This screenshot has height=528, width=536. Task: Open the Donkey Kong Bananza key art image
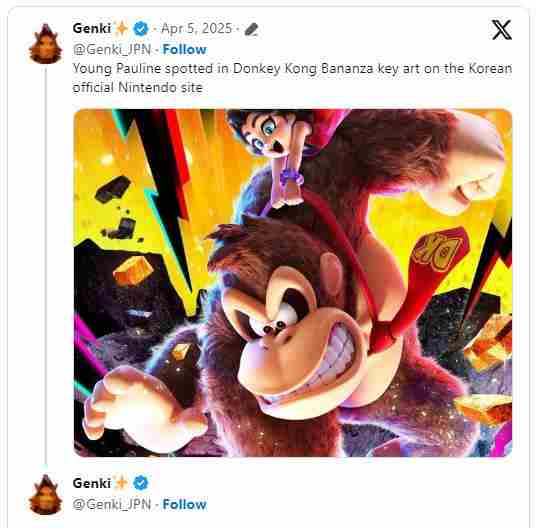[x=293, y=283]
